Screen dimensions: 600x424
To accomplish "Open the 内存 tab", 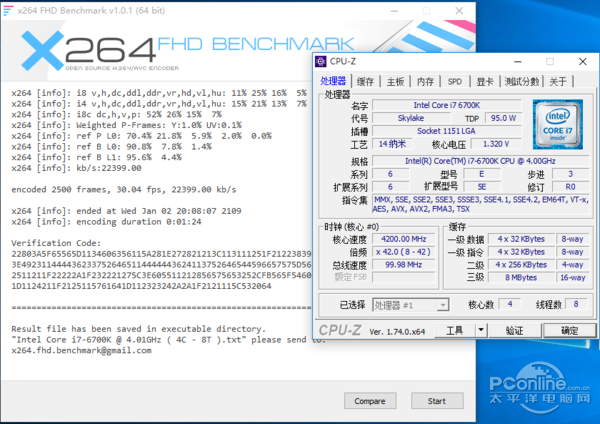I will [x=425, y=82].
